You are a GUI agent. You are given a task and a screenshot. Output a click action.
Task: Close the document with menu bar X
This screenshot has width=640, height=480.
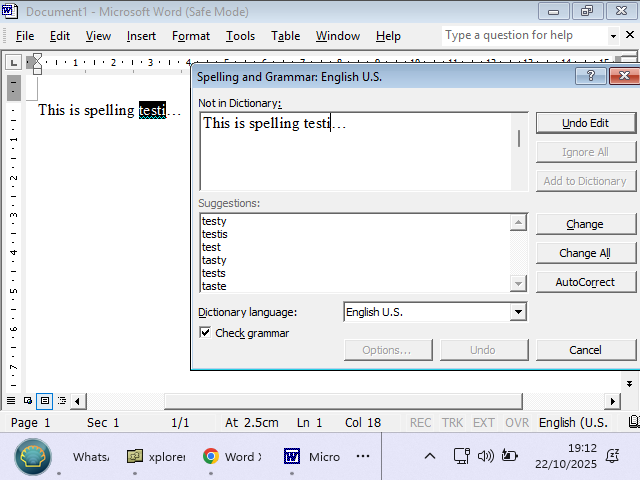[x=630, y=36]
